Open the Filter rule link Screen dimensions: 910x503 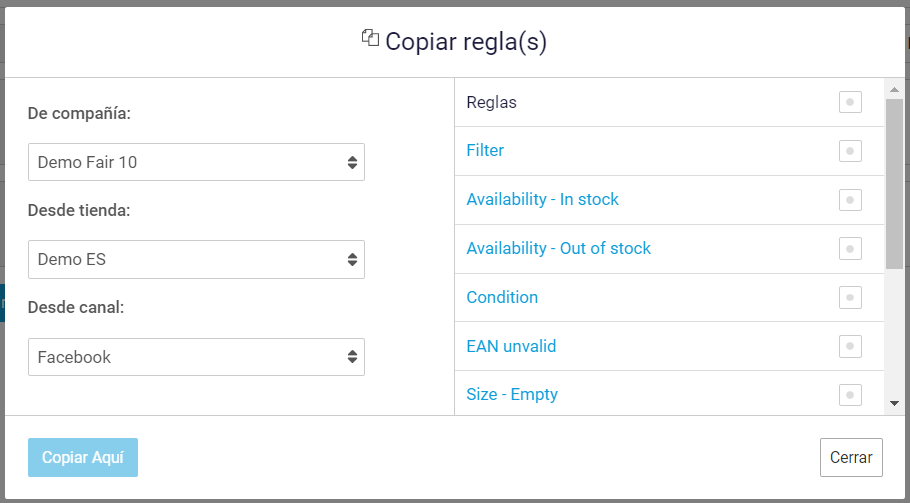click(x=485, y=151)
